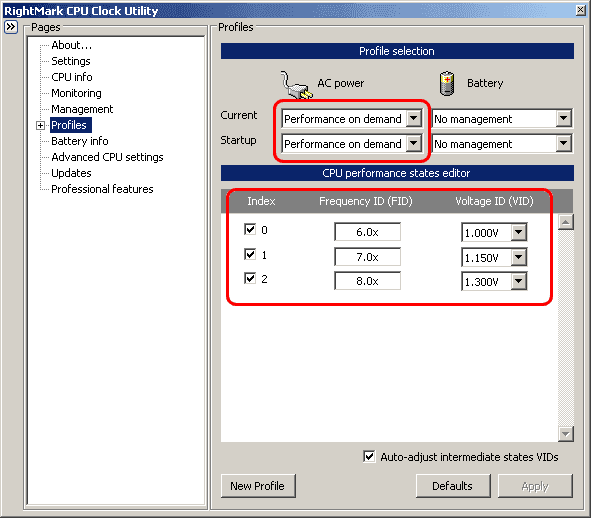591x518 pixels.
Task: Open Current AC power profile dropdown
Action: (x=414, y=119)
